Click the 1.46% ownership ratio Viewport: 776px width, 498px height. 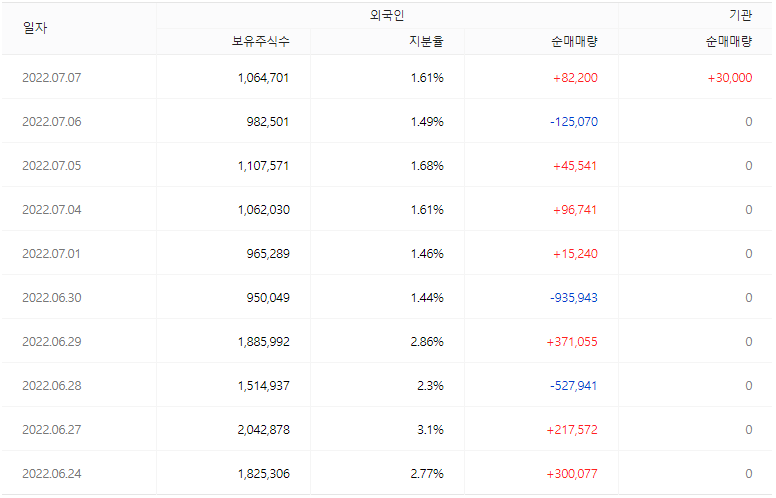pos(427,254)
